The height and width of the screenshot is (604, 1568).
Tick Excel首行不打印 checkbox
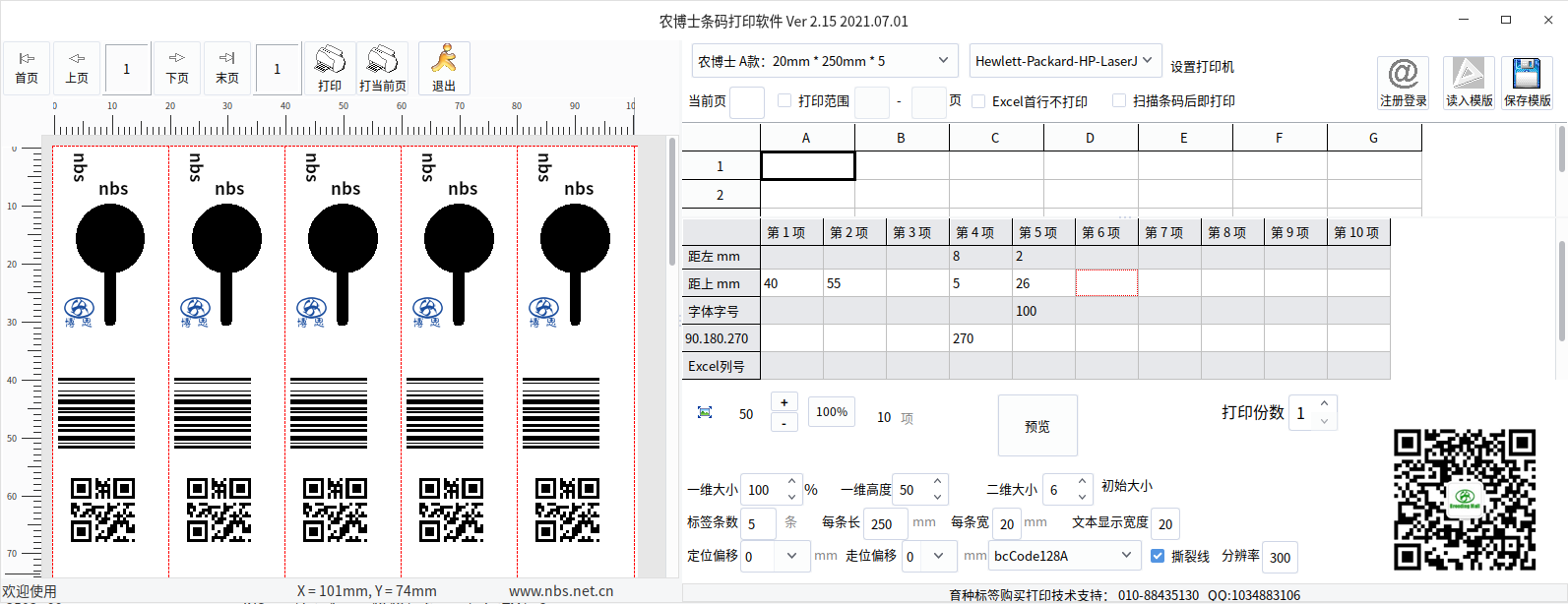point(978,100)
